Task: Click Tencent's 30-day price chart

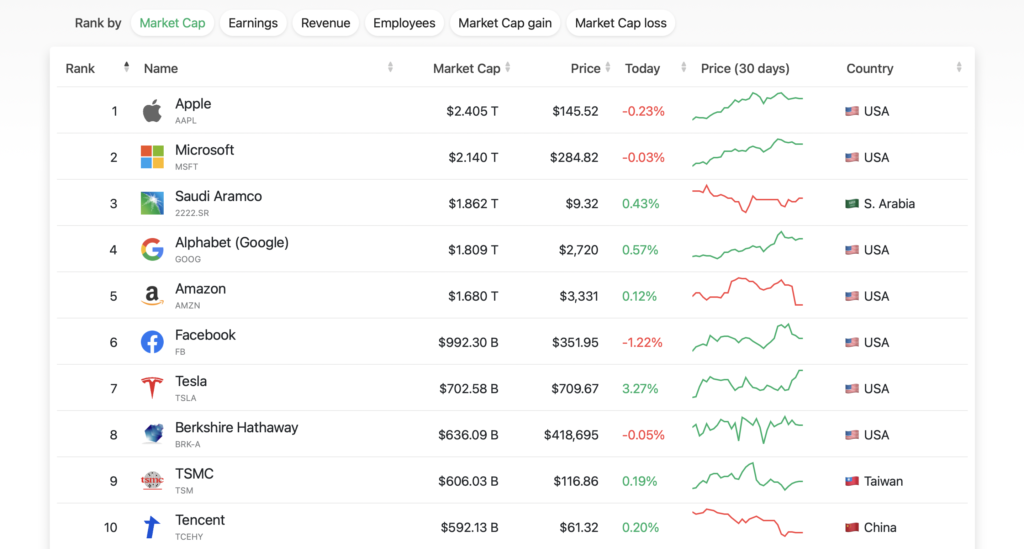Action: [x=748, y=522]
